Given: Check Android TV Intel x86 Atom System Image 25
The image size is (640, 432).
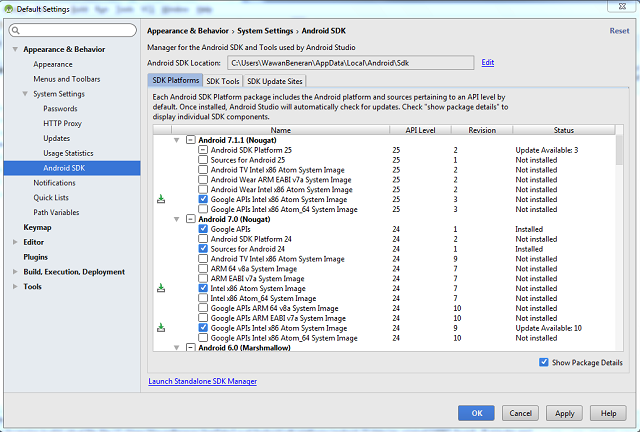Looking at the screenshot, I should tap(203, 169).
